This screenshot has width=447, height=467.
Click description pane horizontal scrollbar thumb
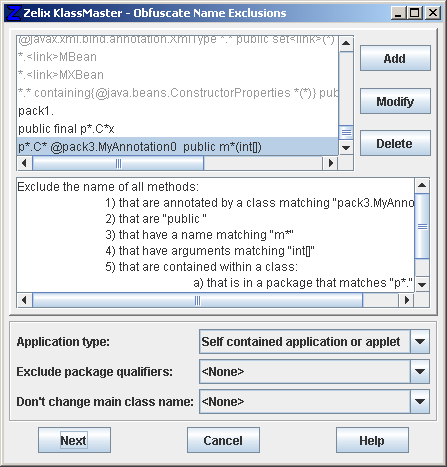[x=197, y=300]
